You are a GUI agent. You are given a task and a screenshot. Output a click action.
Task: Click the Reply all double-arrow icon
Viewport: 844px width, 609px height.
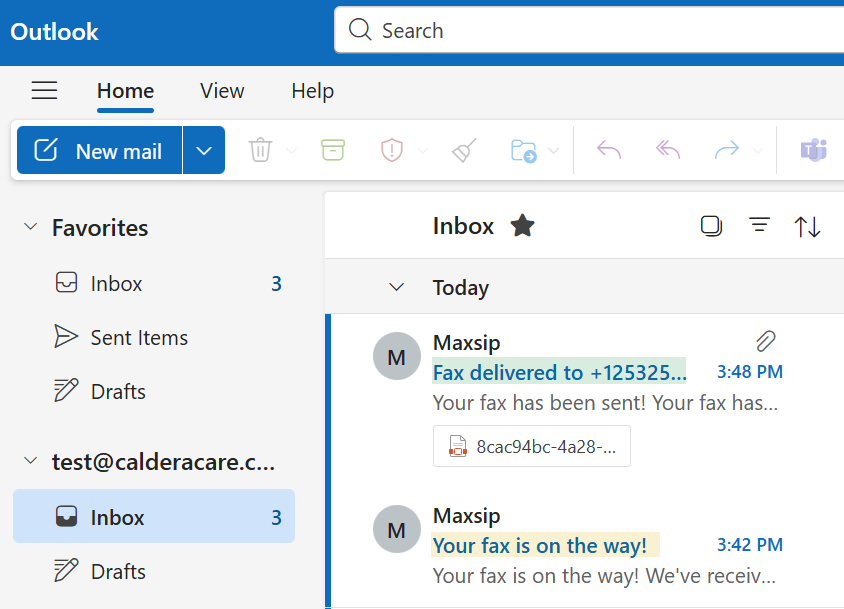pyautogui.click(x=668, y=150)
